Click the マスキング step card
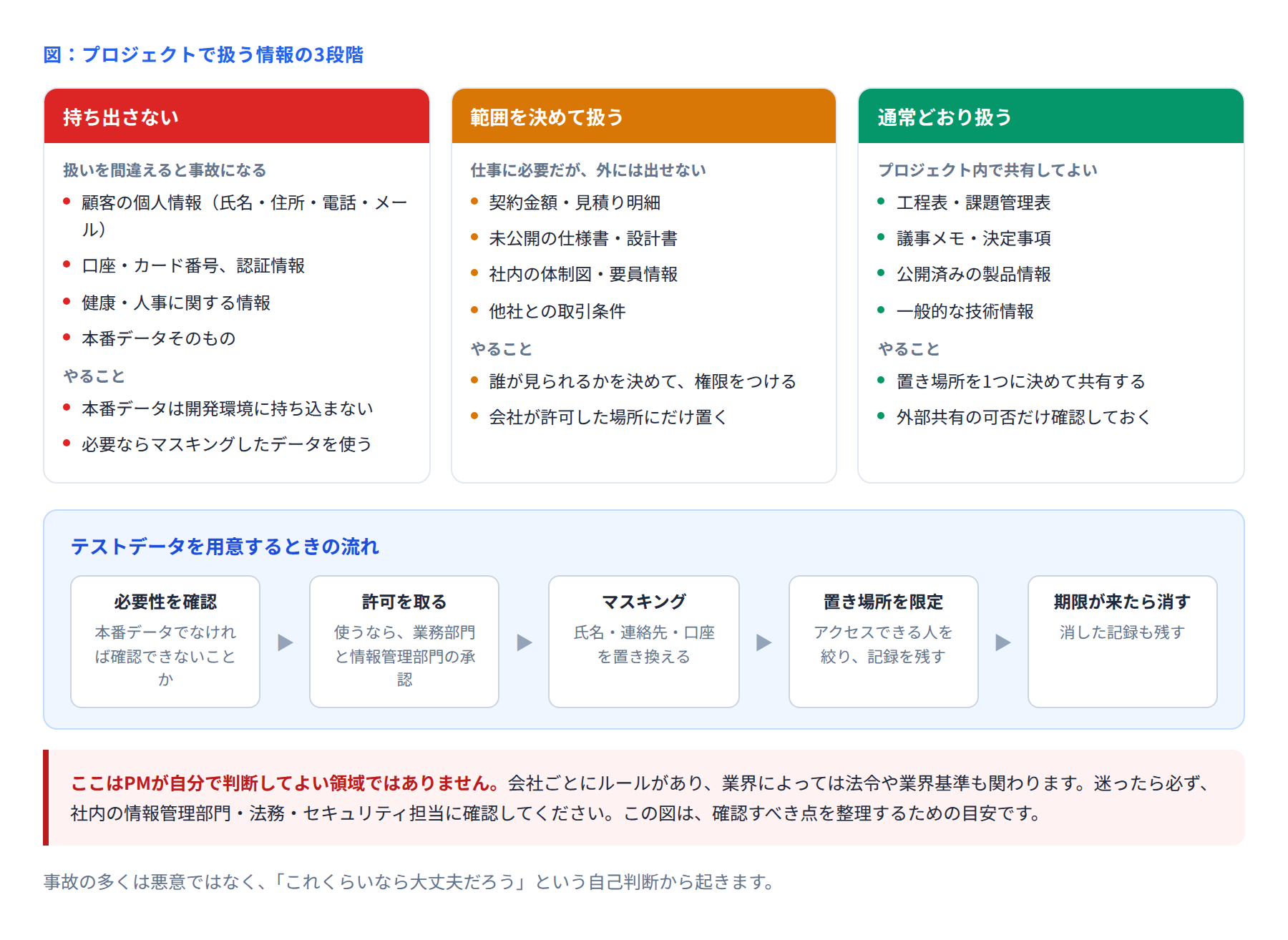Screen dimensions: 1288x940 [644, 642]
